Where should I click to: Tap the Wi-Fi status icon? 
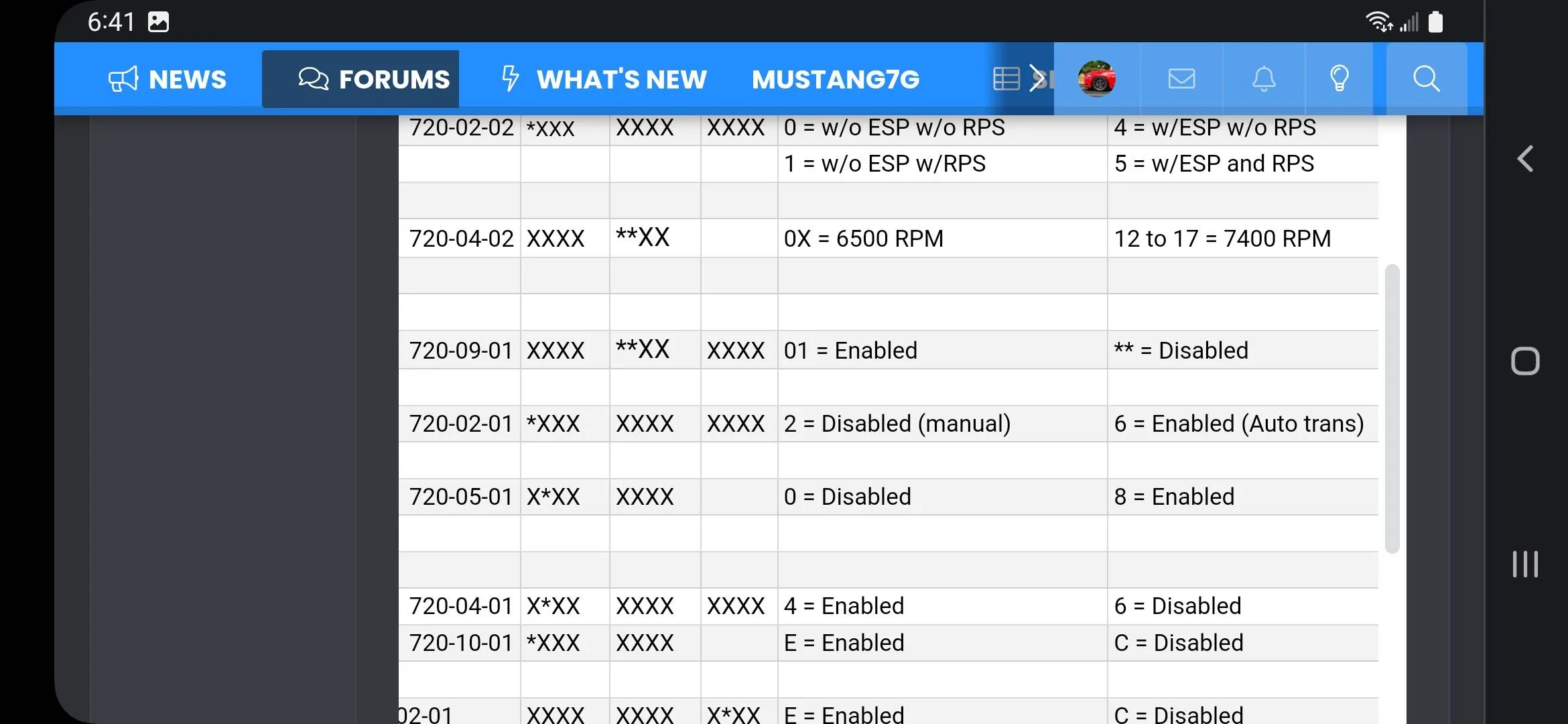1379,22
